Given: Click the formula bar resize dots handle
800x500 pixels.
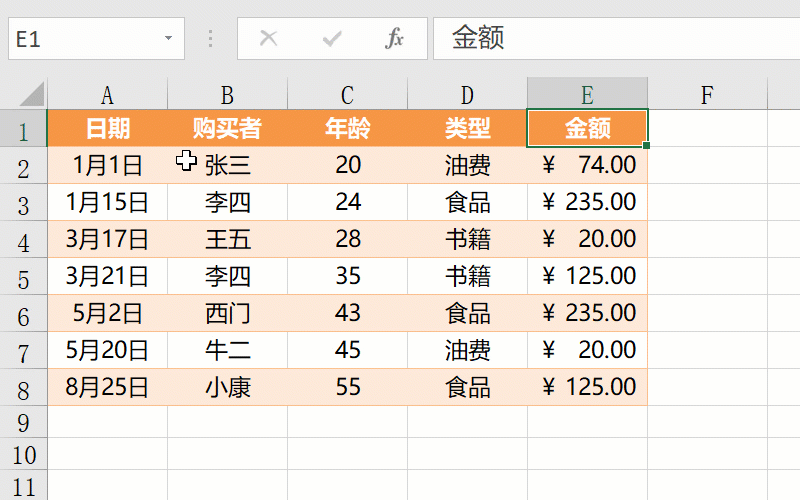Looking at the screenshot, I should [210, 39].
